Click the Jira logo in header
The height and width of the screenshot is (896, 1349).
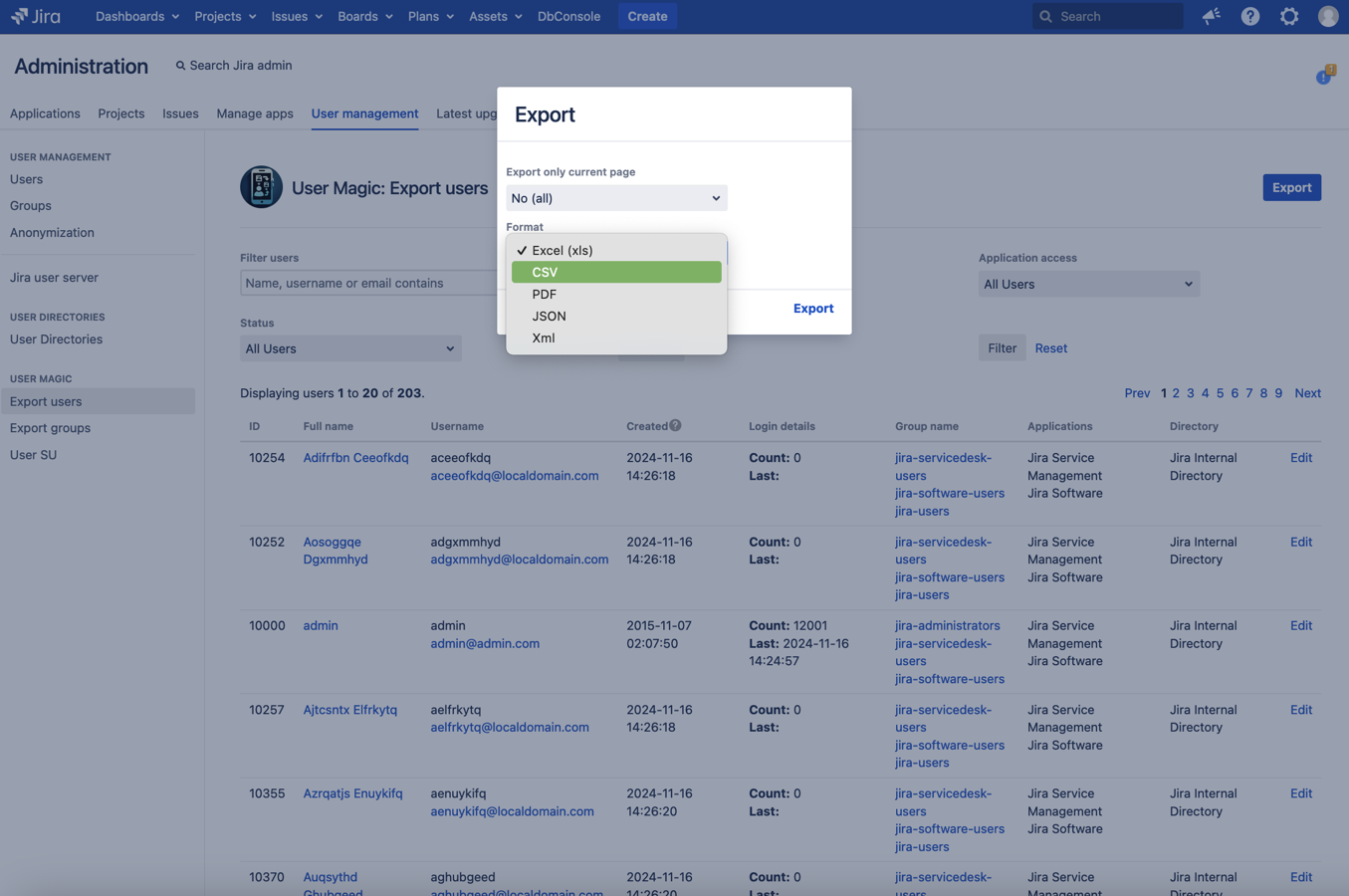36,16
